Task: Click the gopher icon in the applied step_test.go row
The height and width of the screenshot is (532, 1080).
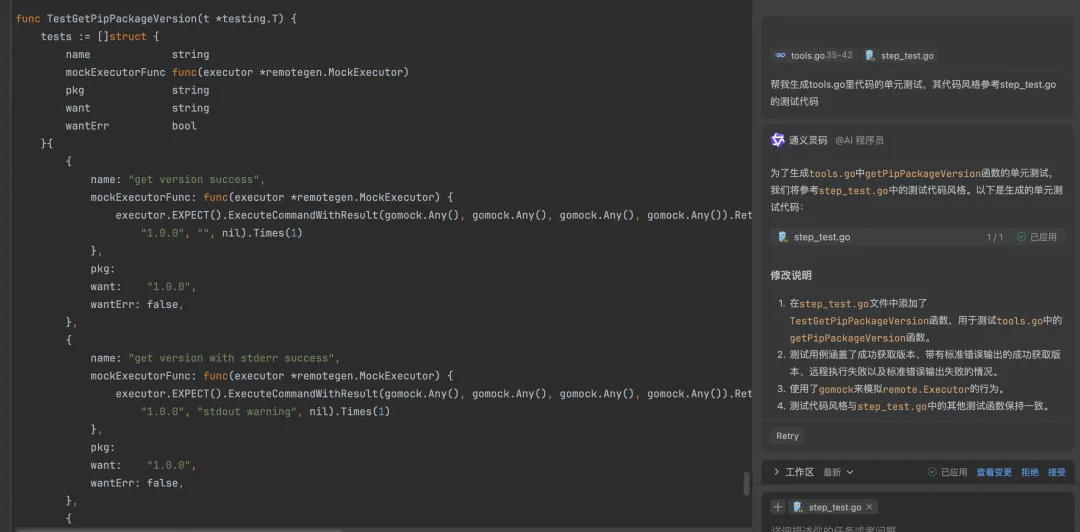Action: 782,237
